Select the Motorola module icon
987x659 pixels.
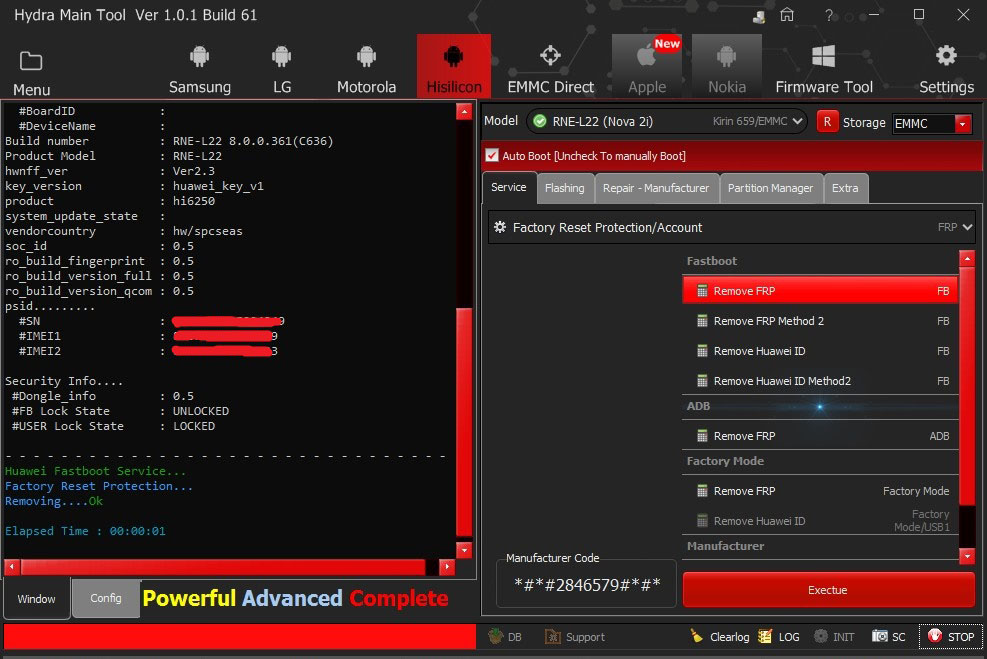coord(366,57)
